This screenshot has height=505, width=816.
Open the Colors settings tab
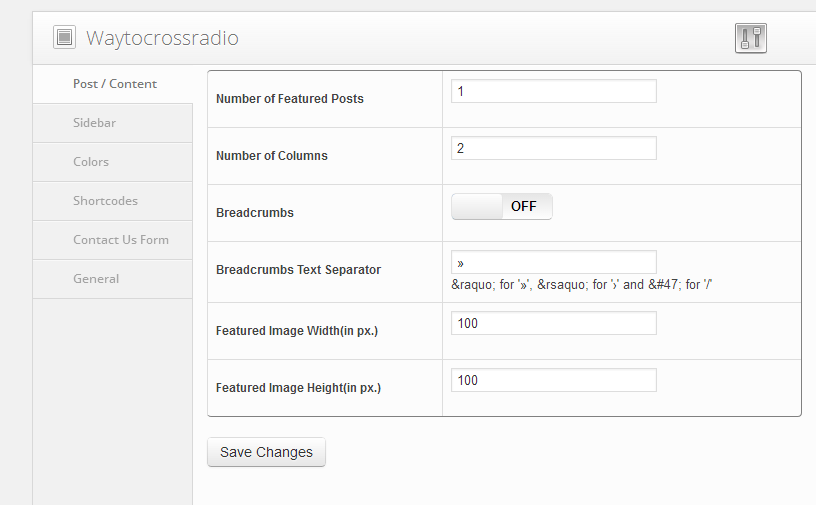coord(91,162)
